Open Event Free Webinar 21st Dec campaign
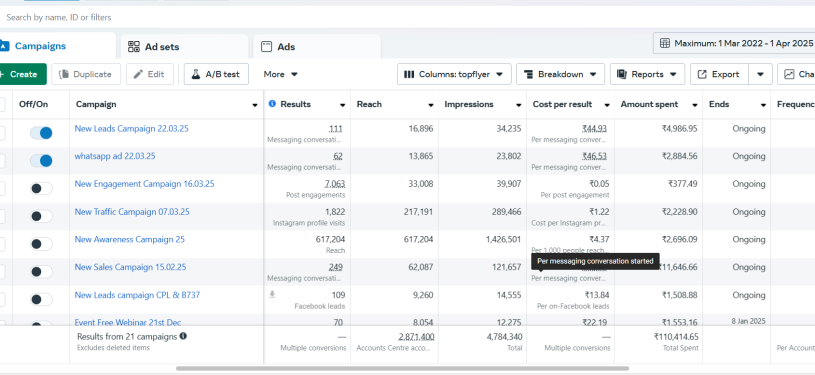Viewport: 815px width, 375px height. [x=128, y=322]
